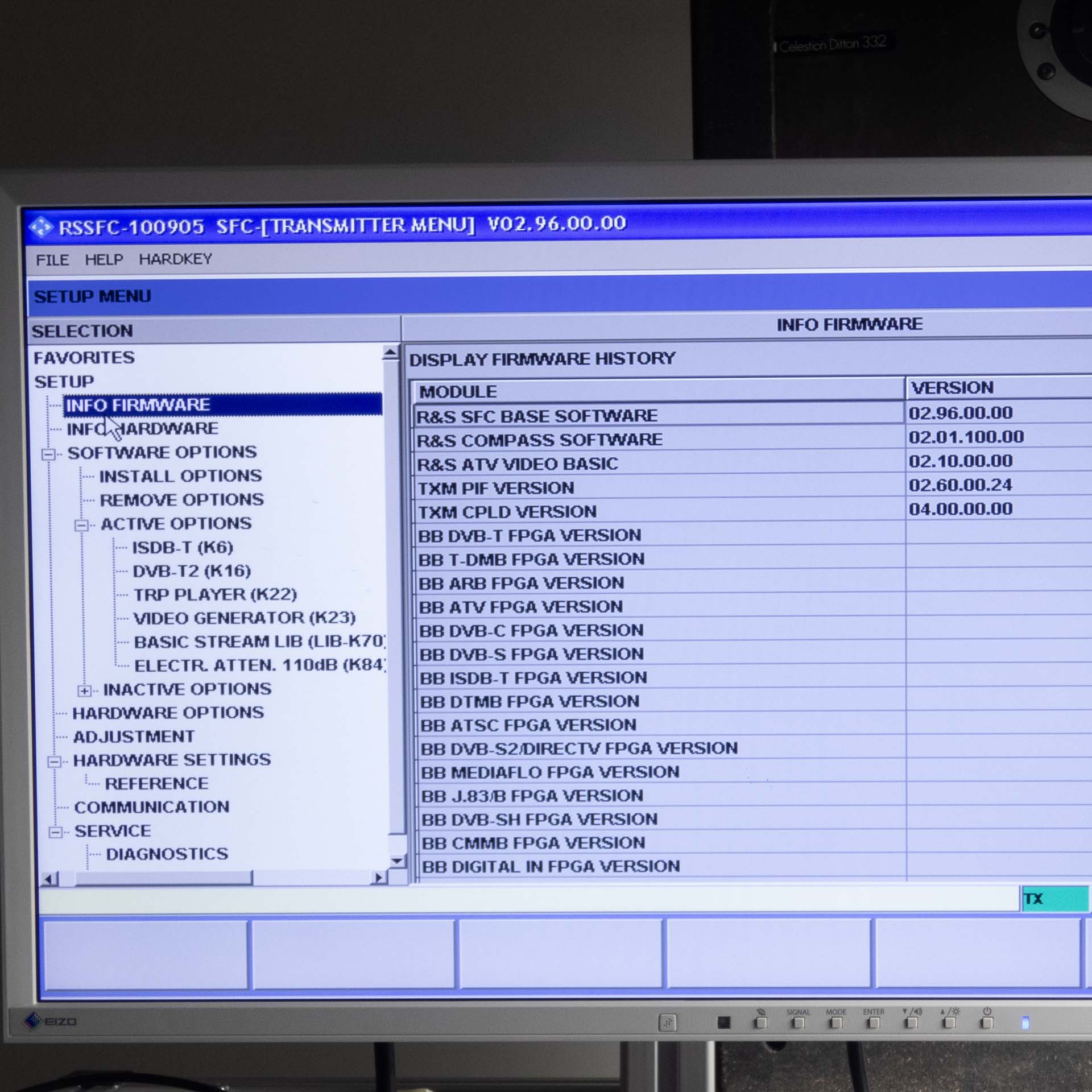Open INSTALL OPTIONS
Screen dimensions: 1092x1092
tap(180, 476)
